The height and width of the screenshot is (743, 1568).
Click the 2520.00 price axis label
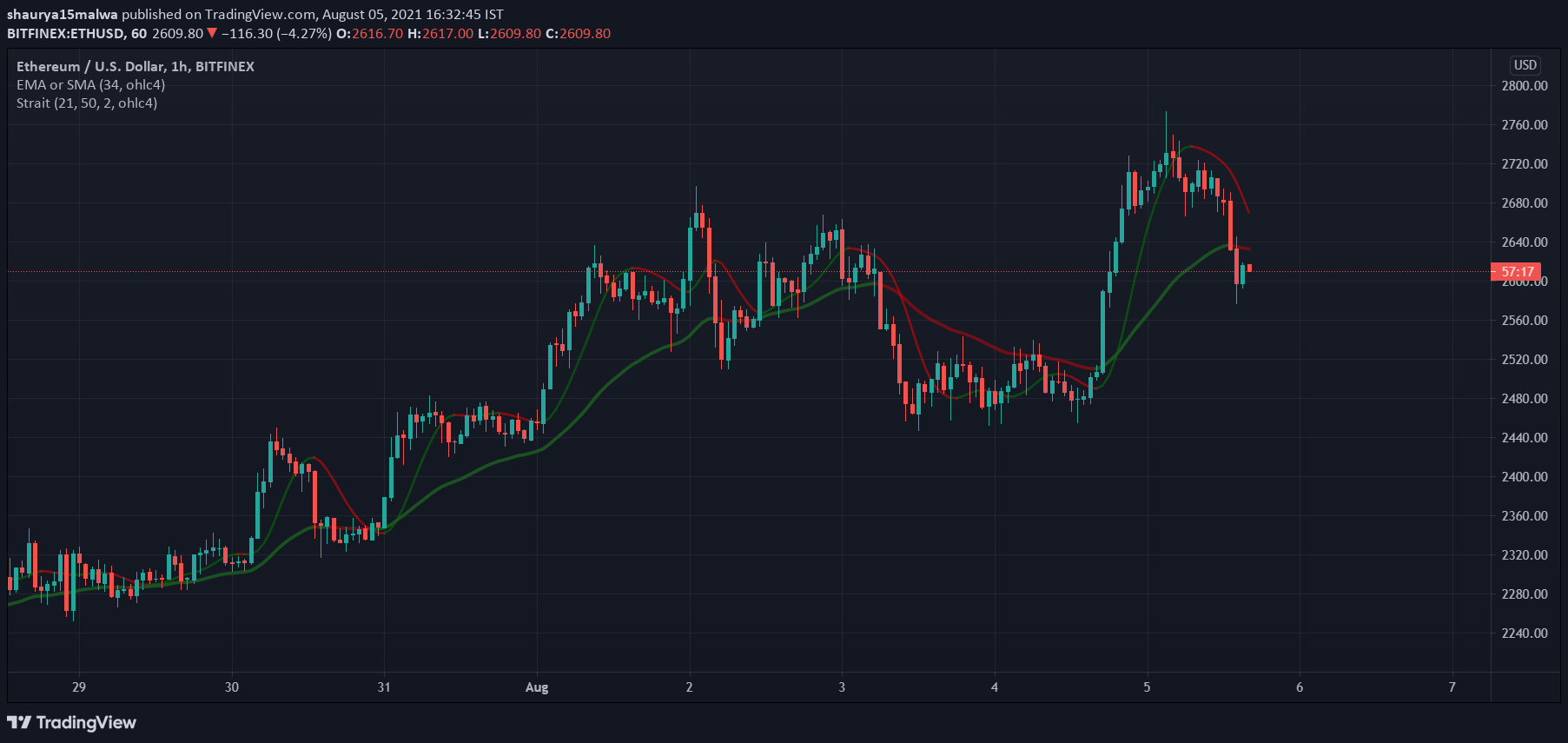pyautogui.click(x=1525, y=359)
